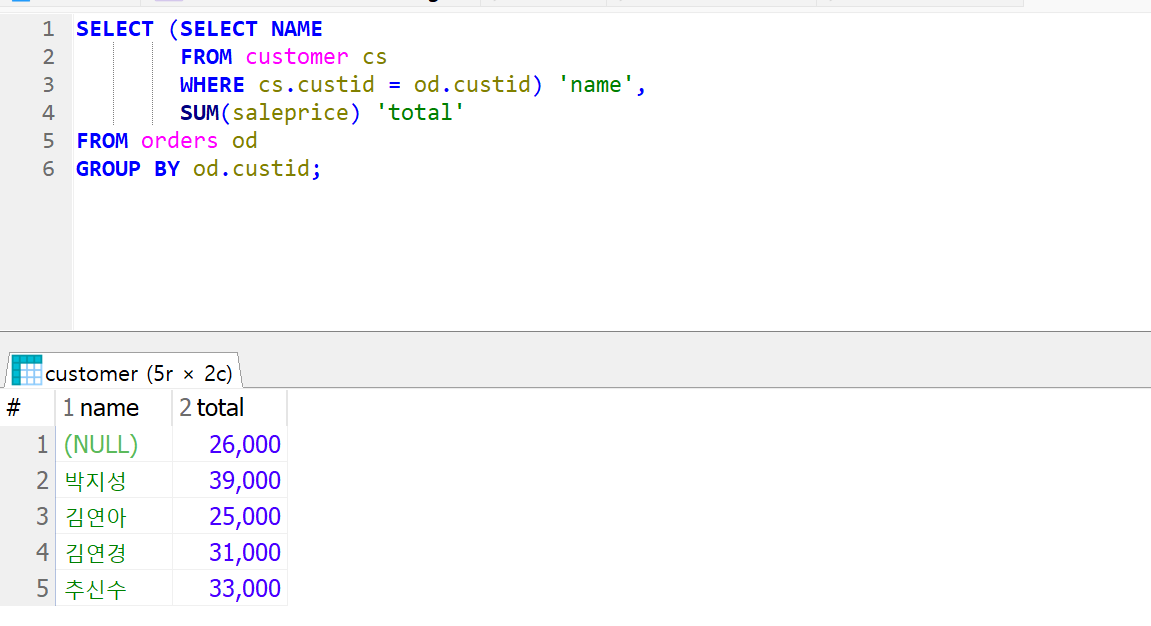Select the customer (5r × 2c) result tab

pyautogui.click(x=123, y=371)
